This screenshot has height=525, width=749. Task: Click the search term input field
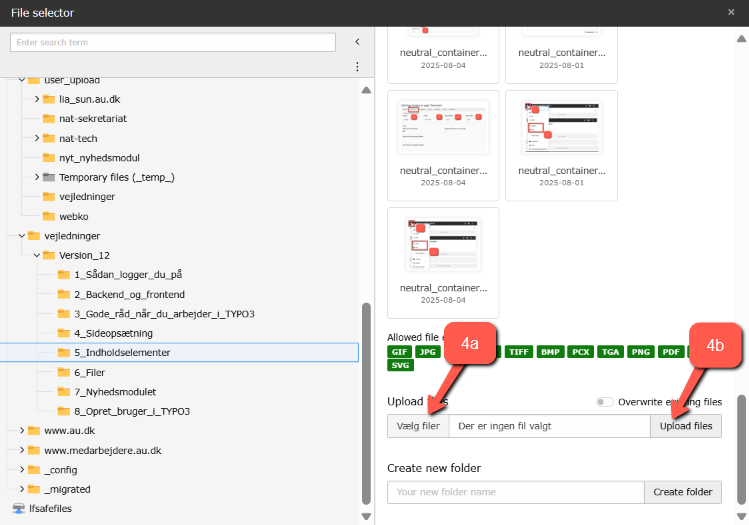pyautogui.click(x=175, y=43)
